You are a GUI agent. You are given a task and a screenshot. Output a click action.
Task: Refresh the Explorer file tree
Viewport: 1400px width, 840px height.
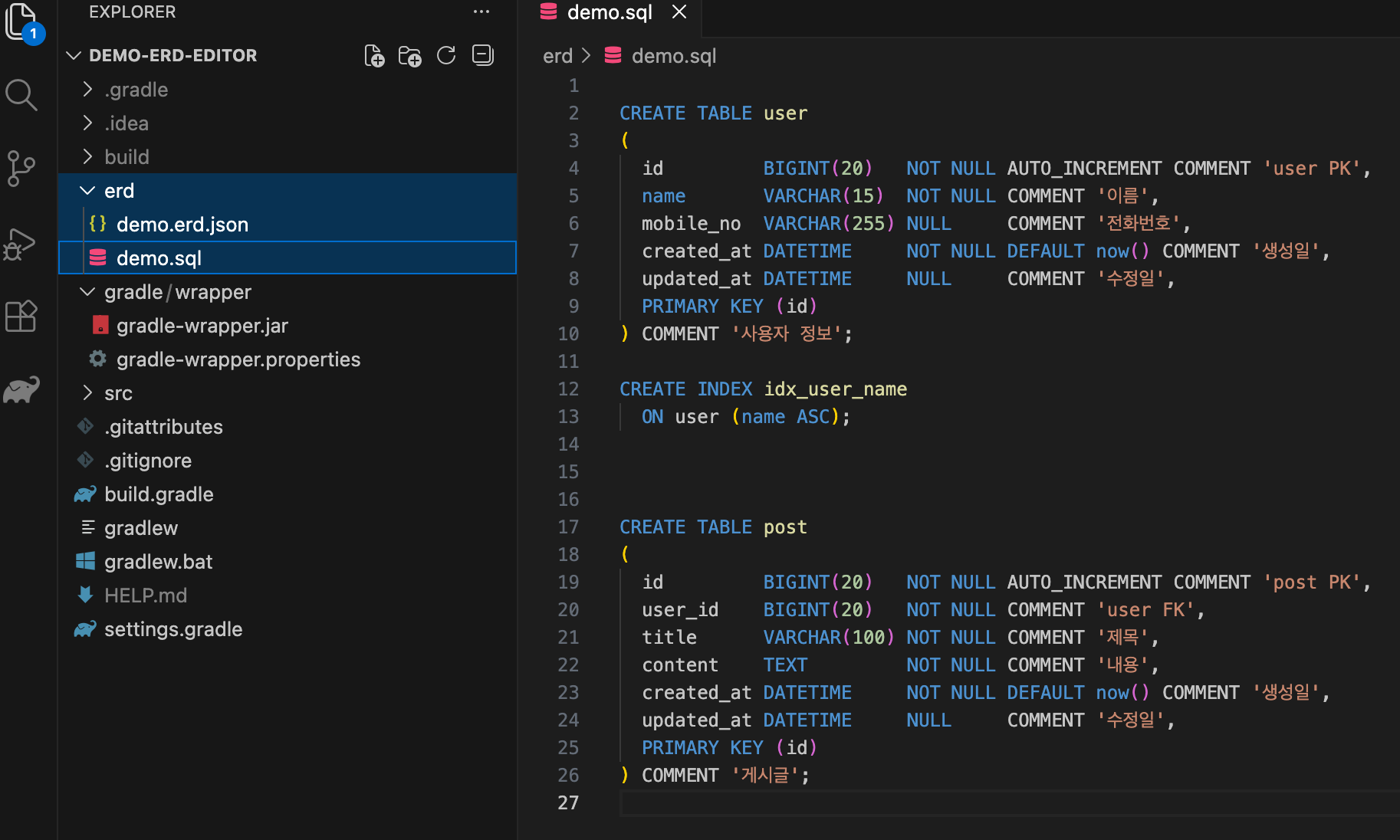(446, 56)
